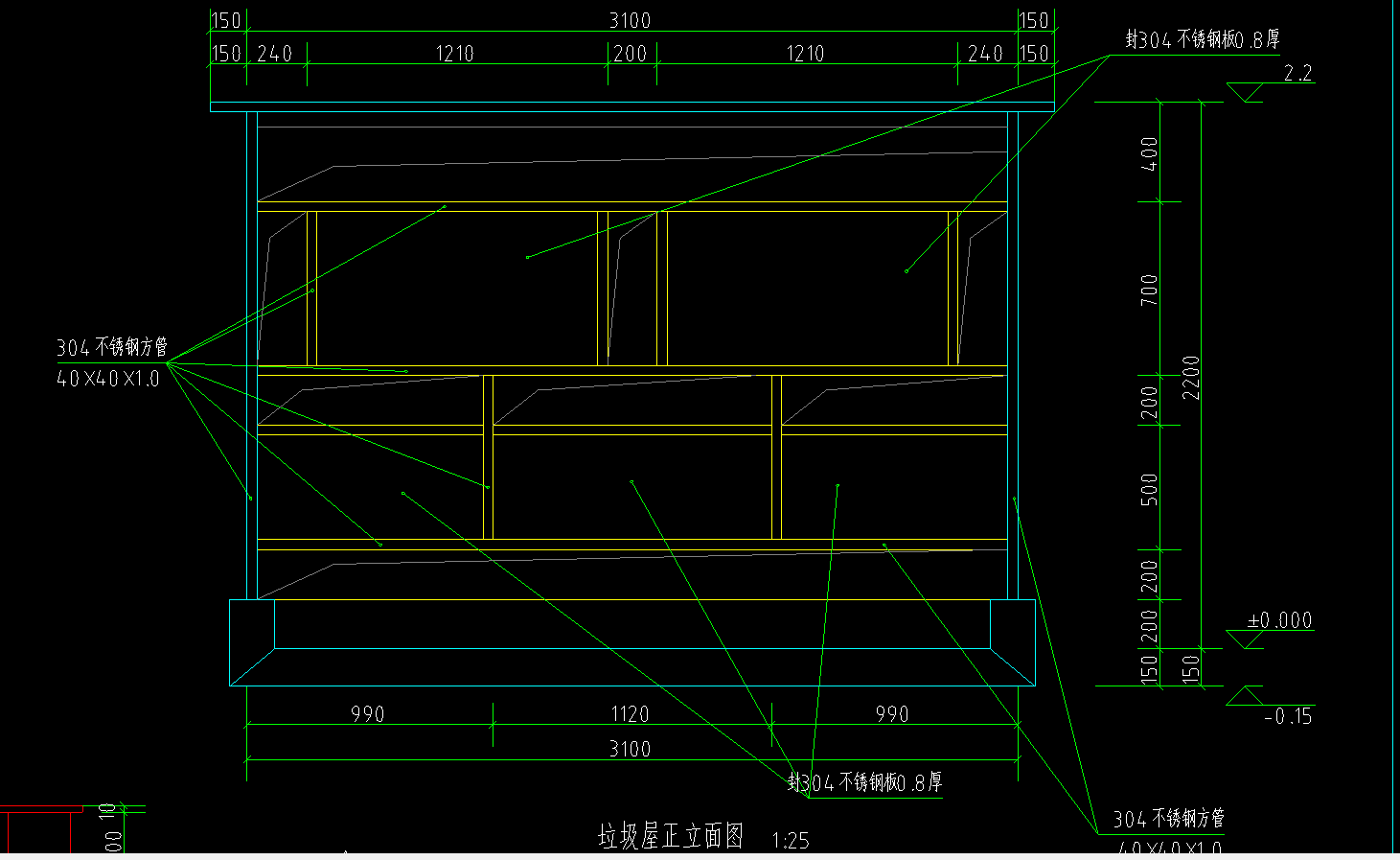This screenshot has height=860, width=1400.
Task: Select the ±0.000 elevation text
Action: pyautogui.click(x=1279, y=620)
